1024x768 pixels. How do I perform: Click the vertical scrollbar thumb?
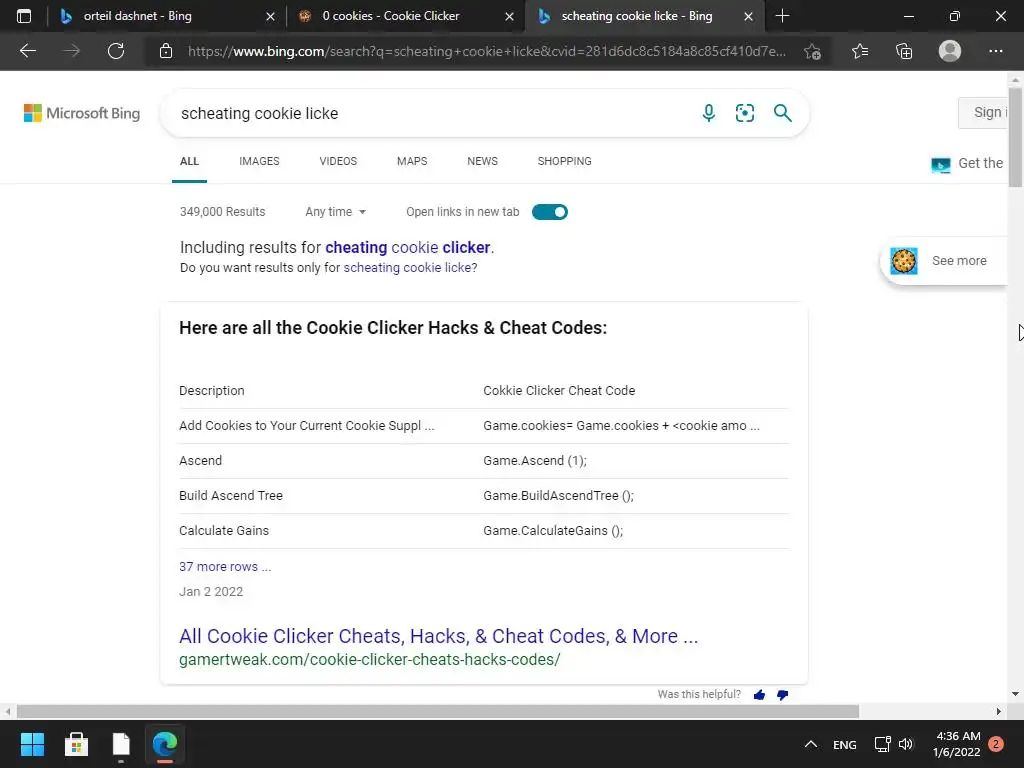pos(1016,138)
